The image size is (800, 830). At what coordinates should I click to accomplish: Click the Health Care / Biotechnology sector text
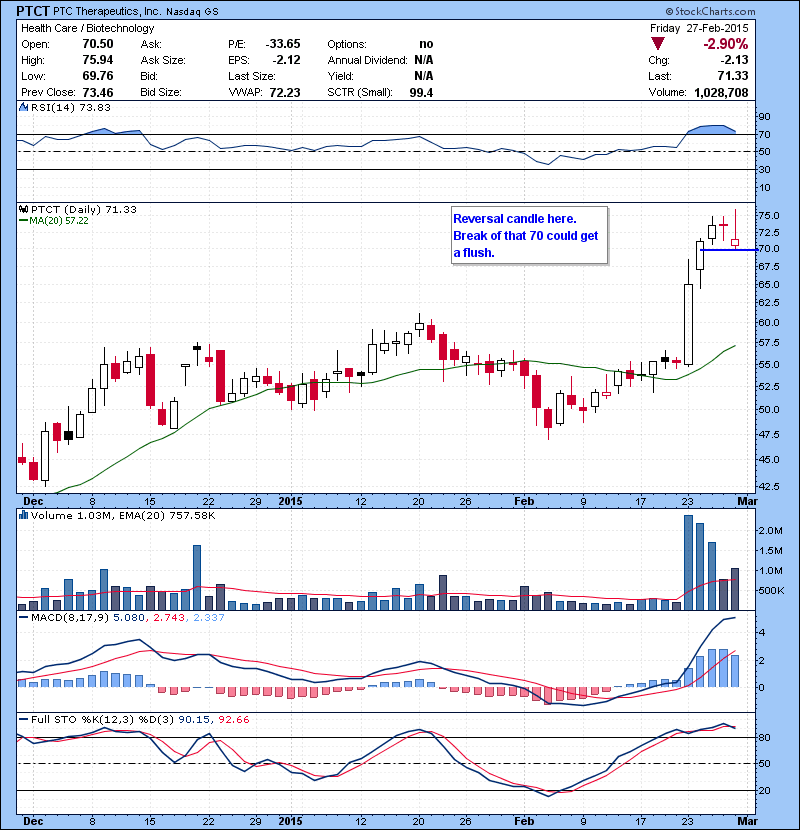pyautogui.click(x=88, y=28)
